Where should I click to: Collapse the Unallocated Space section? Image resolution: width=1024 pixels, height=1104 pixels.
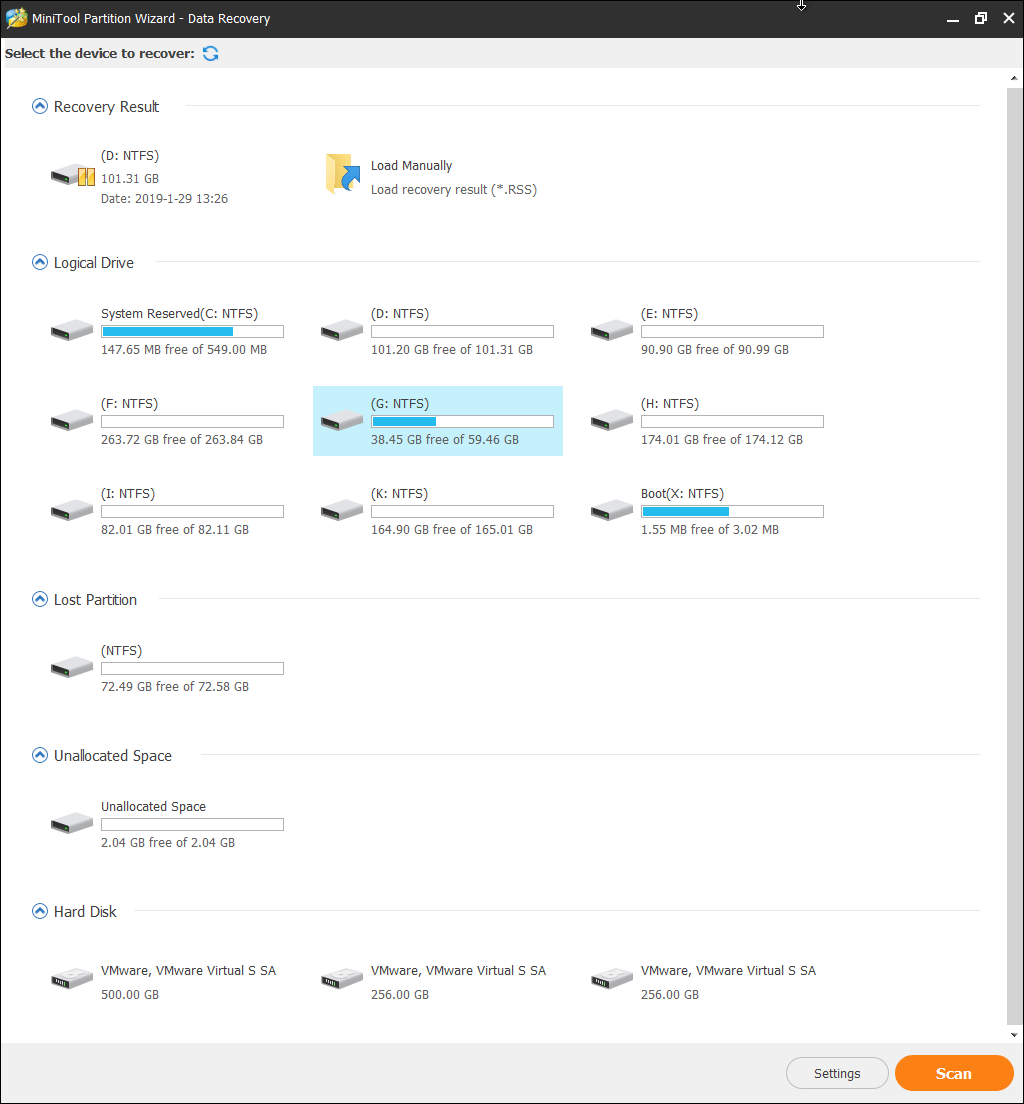pyautogui.click(x=40, y=755)
